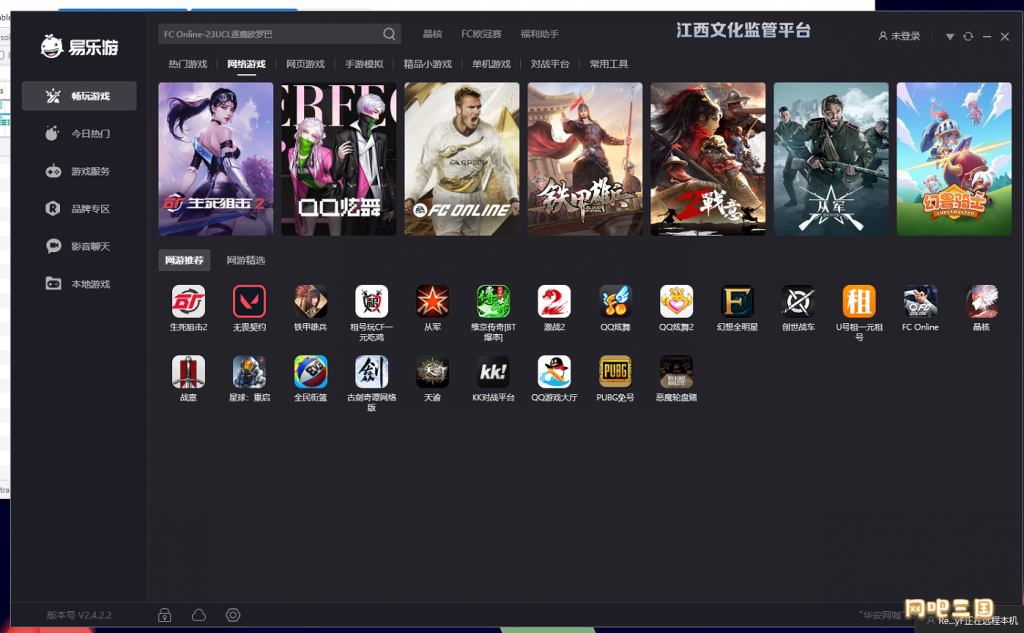This screenshot has height=633, width=1024.
Task: Click the 激战2 game icon
Action: (x=554, y=301)
